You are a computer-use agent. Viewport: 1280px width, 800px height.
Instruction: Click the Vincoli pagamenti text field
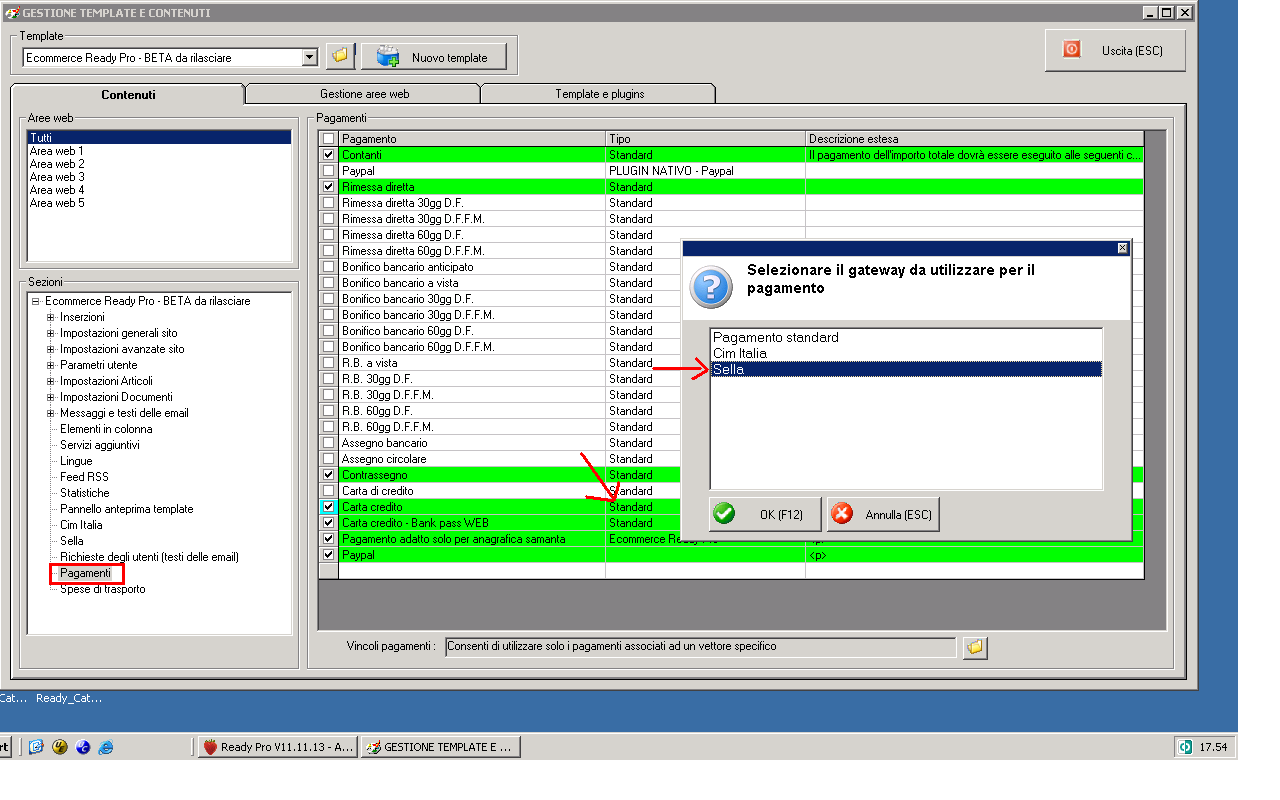(700, 647)
